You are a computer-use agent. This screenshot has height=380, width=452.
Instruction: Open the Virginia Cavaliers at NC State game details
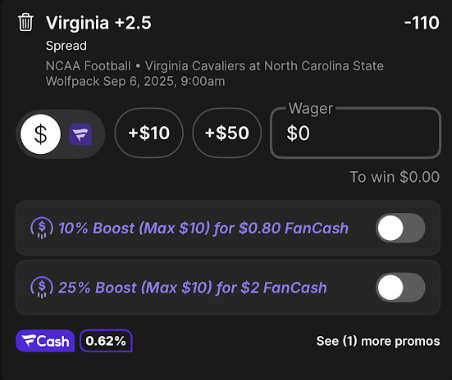[215, 73]
